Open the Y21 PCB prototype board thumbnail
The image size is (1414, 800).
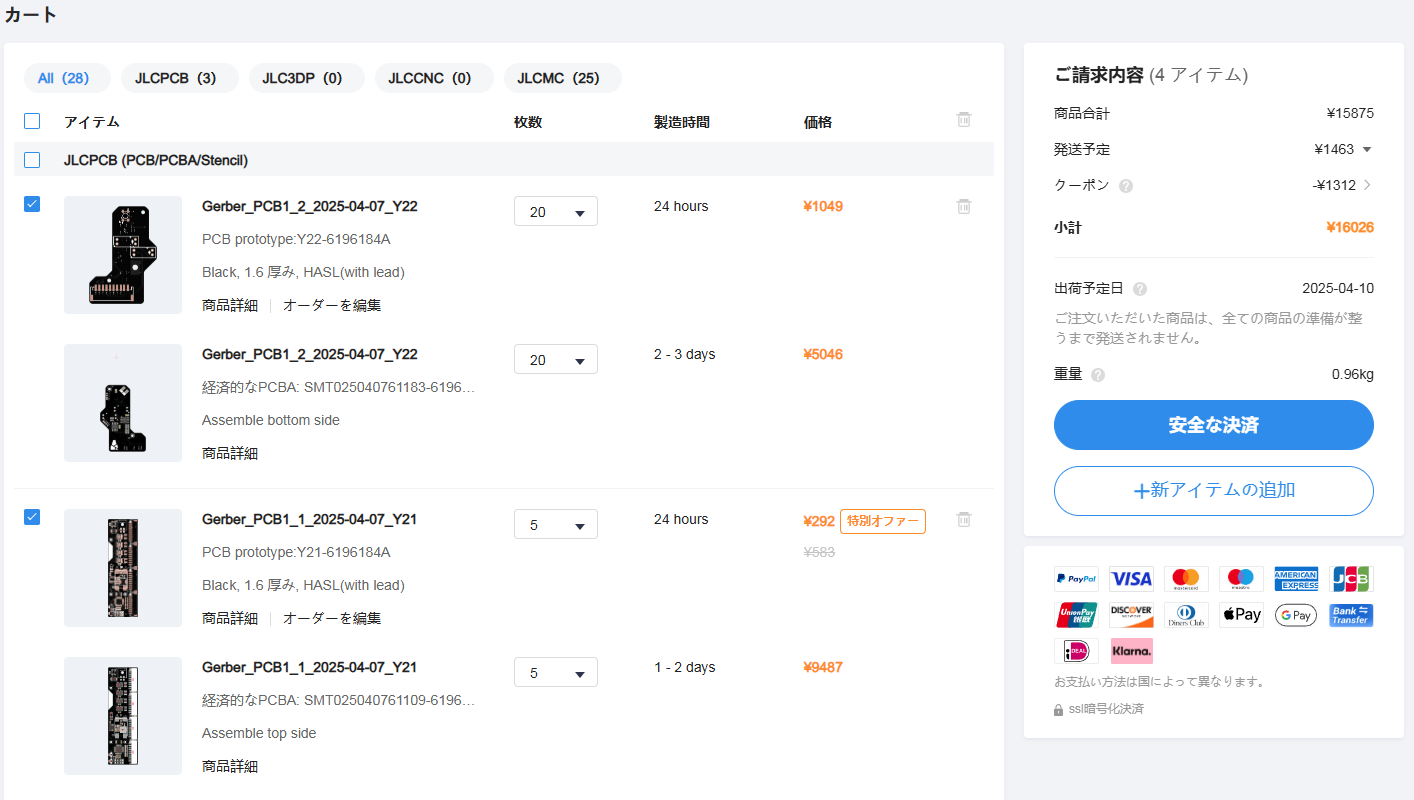(x=123, y=568)
